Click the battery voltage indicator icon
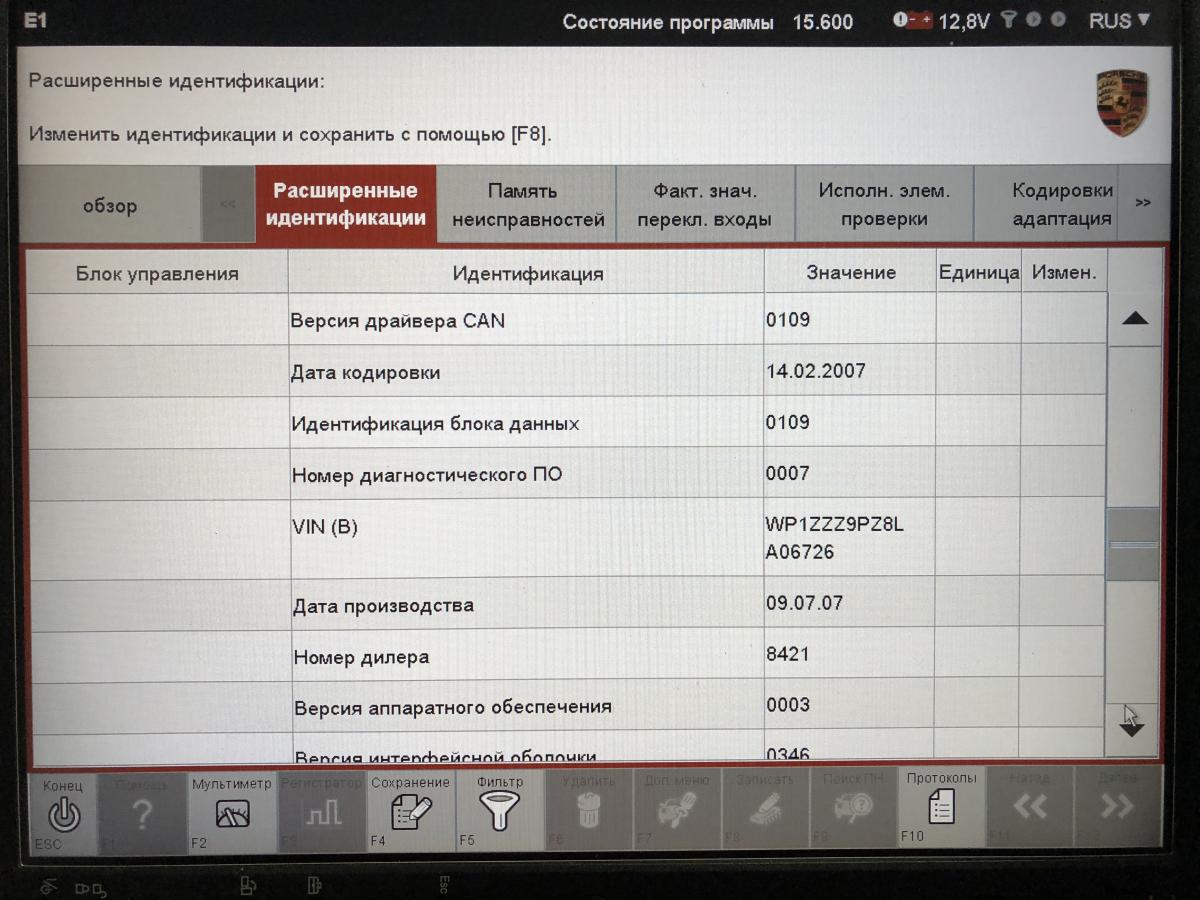The height and width of the screenshot is (900, 1200). point(912,20)
